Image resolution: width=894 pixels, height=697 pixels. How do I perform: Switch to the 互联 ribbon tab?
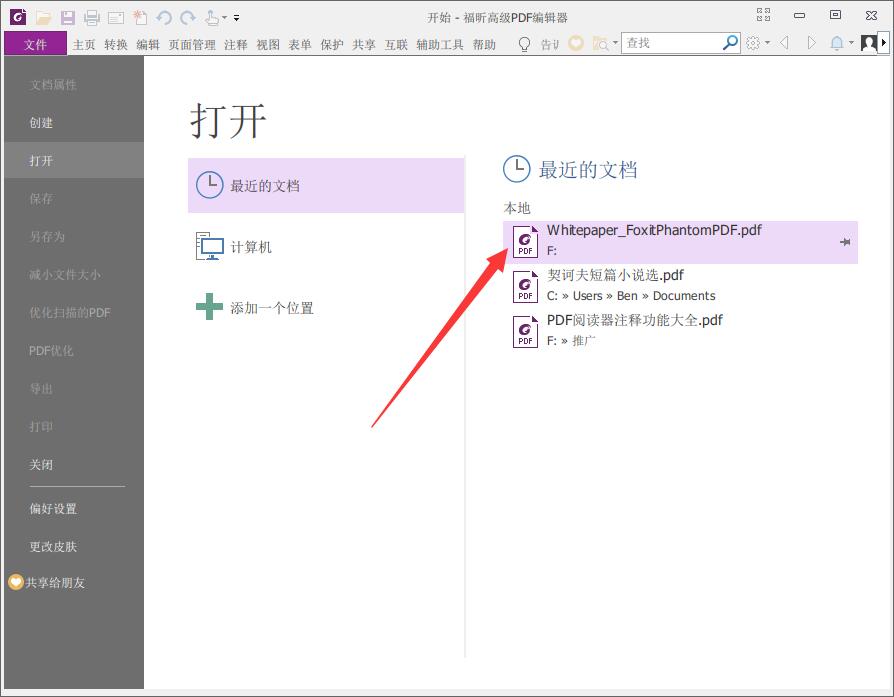click(x=396, y=44)
